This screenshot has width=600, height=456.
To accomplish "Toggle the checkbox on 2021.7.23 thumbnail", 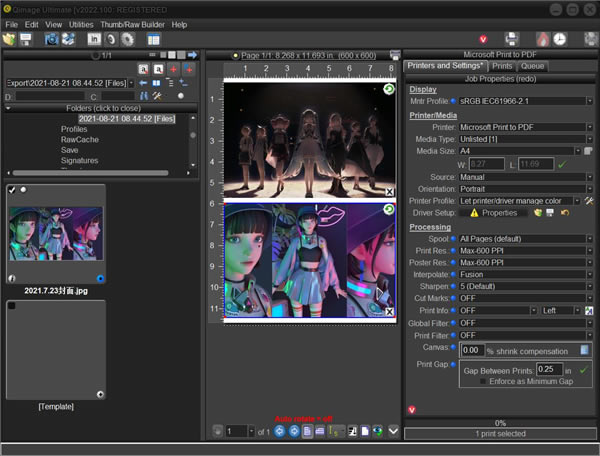I will (12, 190).
